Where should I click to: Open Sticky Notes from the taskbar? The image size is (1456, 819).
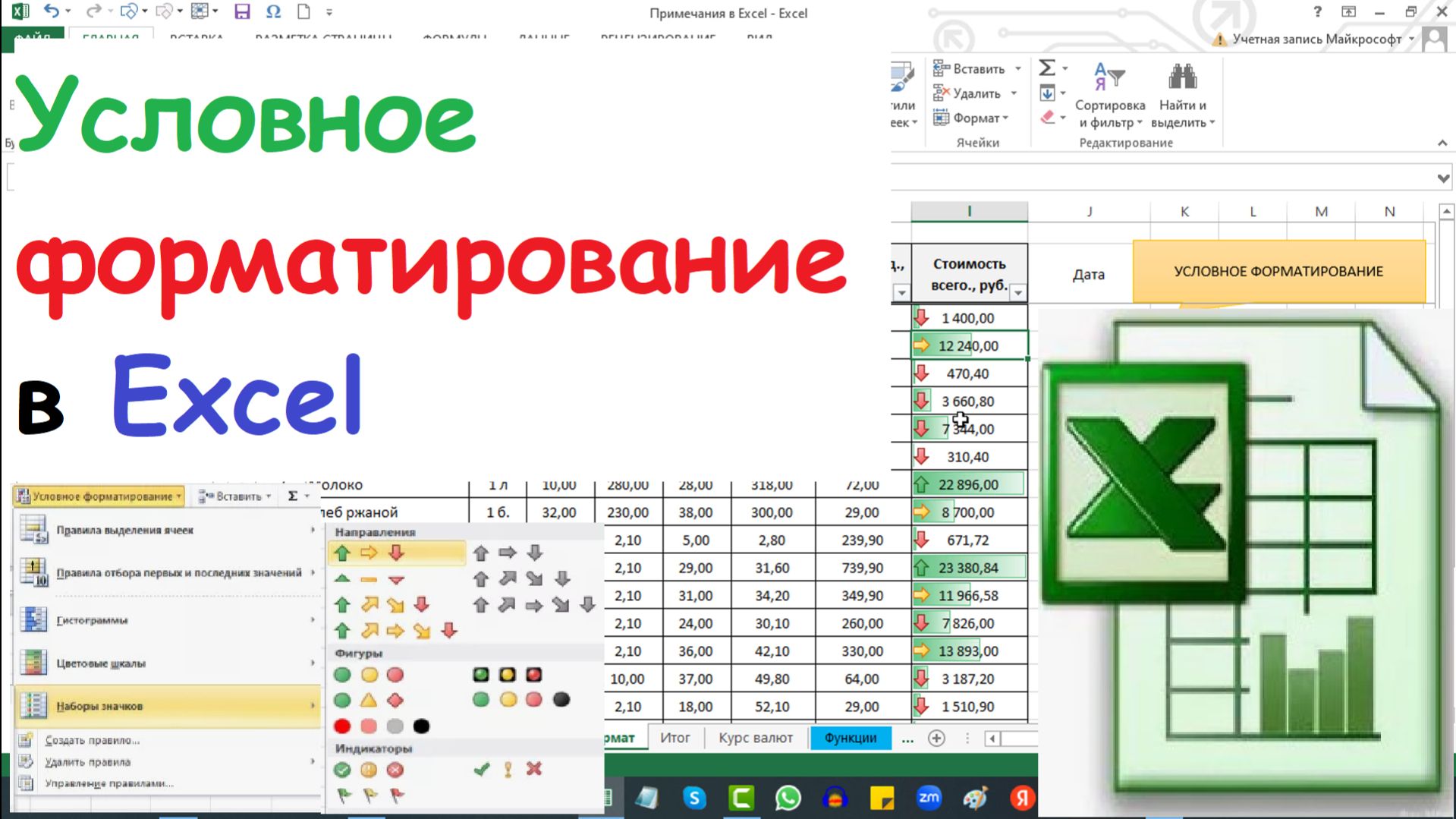tap(882, 798)
